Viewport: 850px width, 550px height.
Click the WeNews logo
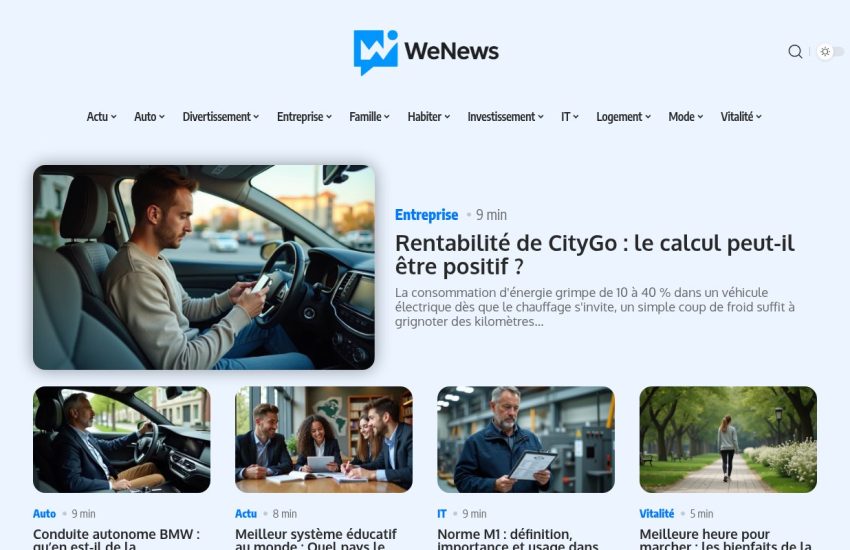click(x=426, y=52)
